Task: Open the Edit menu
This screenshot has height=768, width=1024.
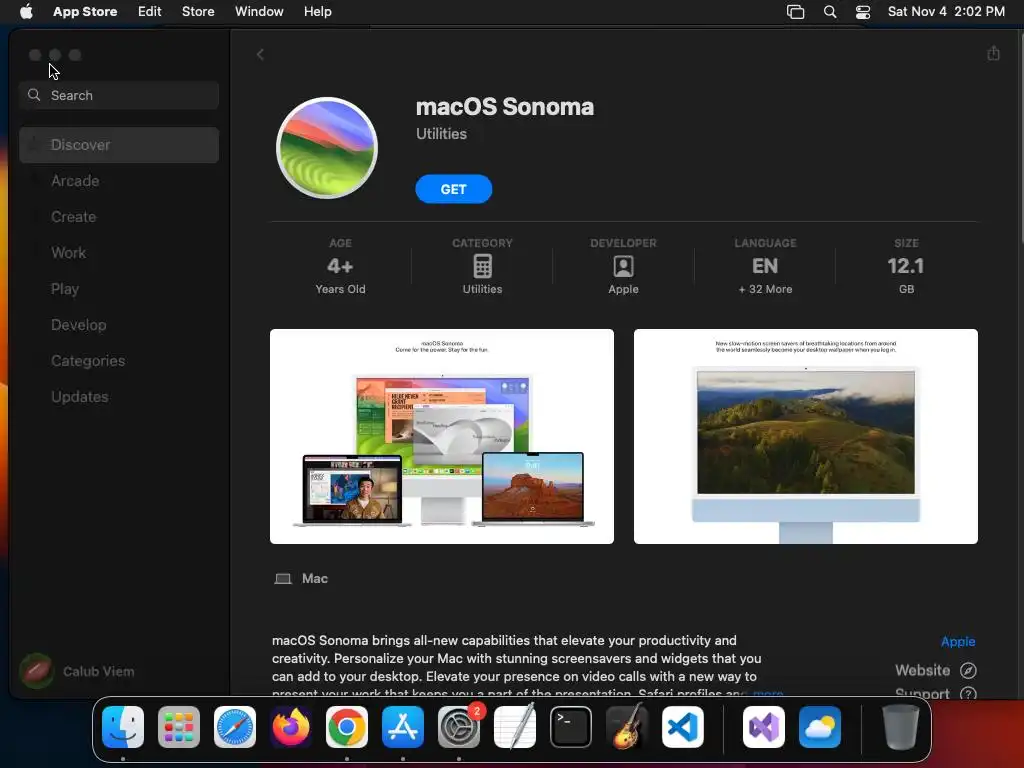Action: pyautogui.click(x=150, y=12)
